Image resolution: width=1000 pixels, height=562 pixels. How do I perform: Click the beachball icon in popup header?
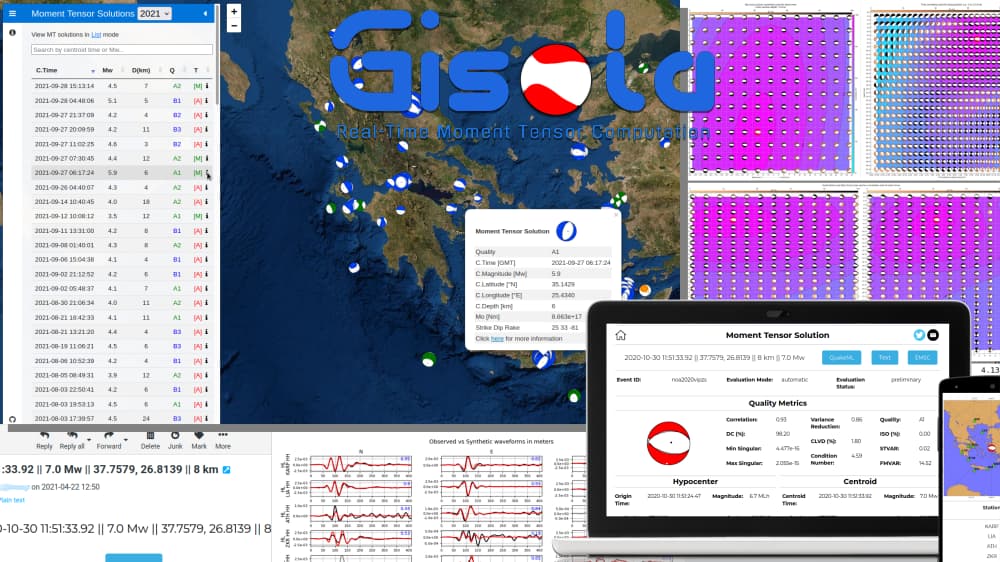[566, 231]
